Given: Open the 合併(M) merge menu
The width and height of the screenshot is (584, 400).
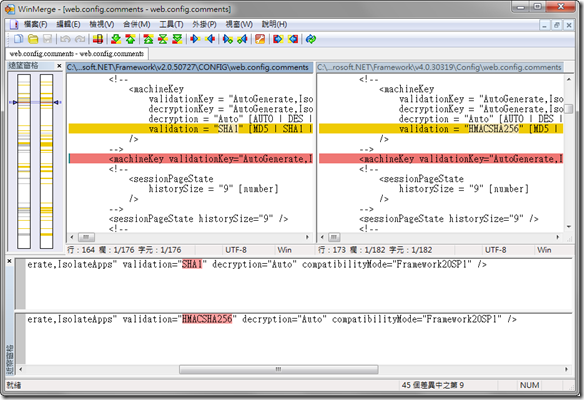Looking at the screenshot, I should [136, 25].
